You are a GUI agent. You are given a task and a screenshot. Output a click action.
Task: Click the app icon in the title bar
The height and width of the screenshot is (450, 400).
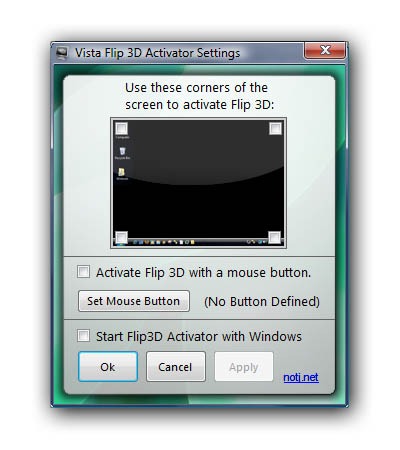(x=62, y=53)
